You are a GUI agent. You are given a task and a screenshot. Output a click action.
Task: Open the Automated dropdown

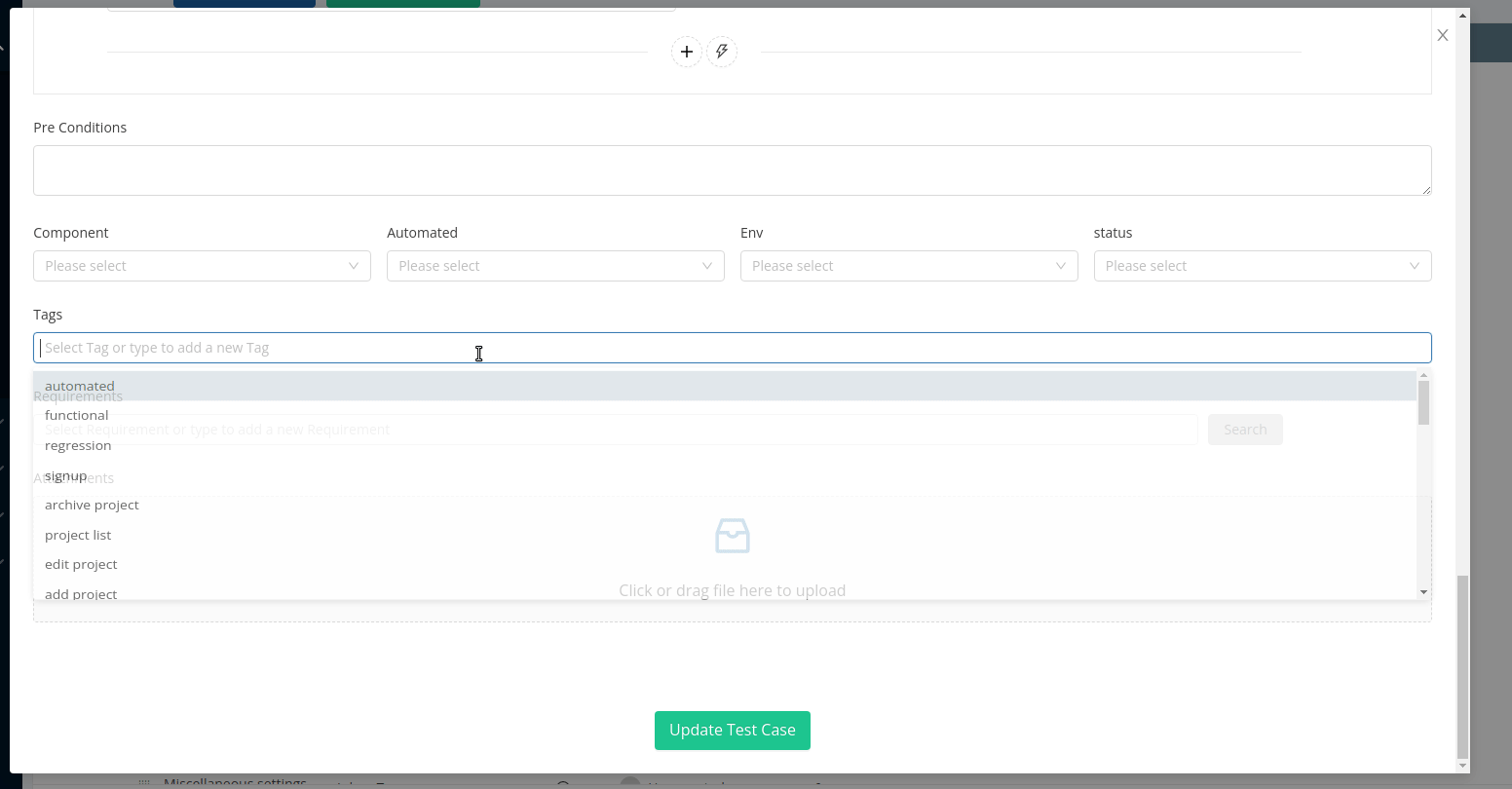(x=555, y=266)
